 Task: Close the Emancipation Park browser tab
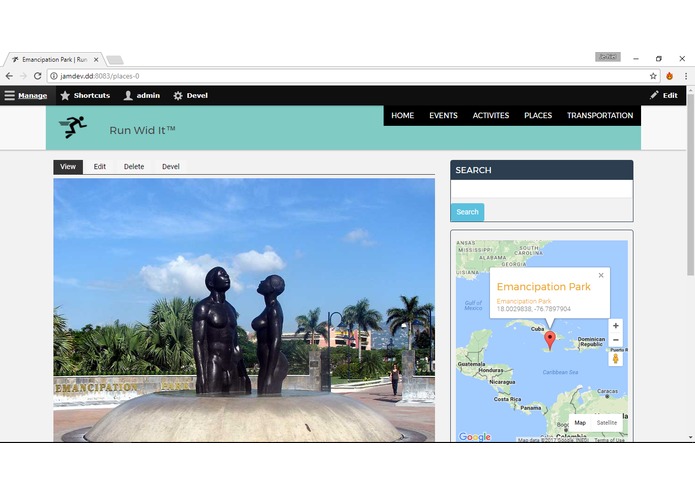(x=96, y=59)
